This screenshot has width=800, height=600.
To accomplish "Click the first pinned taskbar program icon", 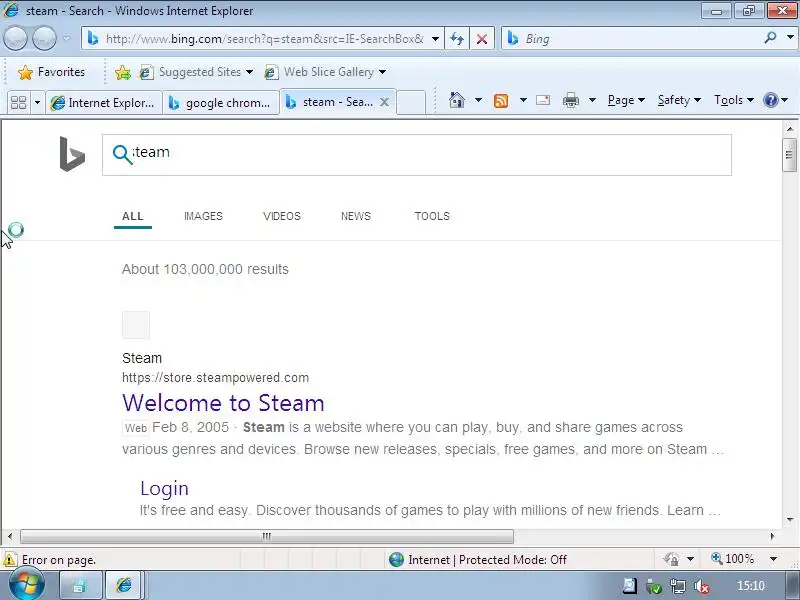I will [x=80, y=585].
